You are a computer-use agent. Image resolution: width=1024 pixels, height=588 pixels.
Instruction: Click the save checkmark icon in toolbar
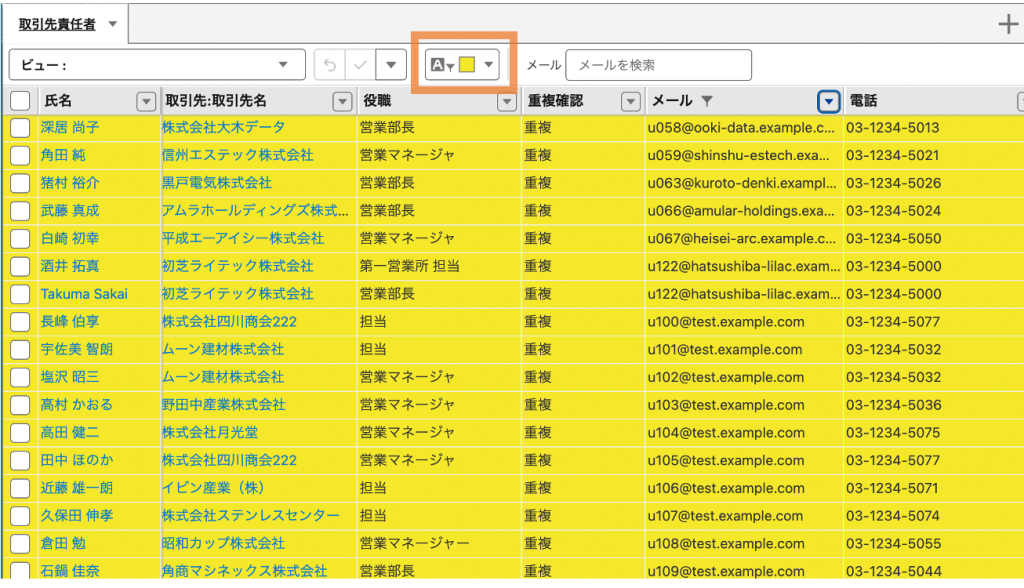pos(361,65)
